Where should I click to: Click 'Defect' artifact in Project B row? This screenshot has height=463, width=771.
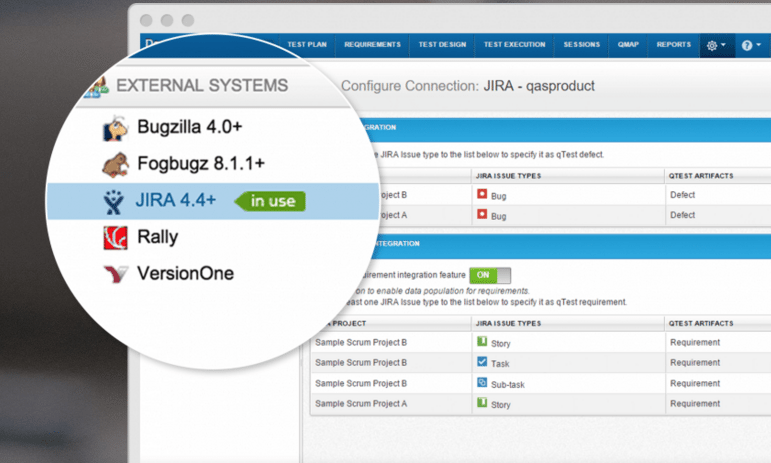[x=682, y=195]
